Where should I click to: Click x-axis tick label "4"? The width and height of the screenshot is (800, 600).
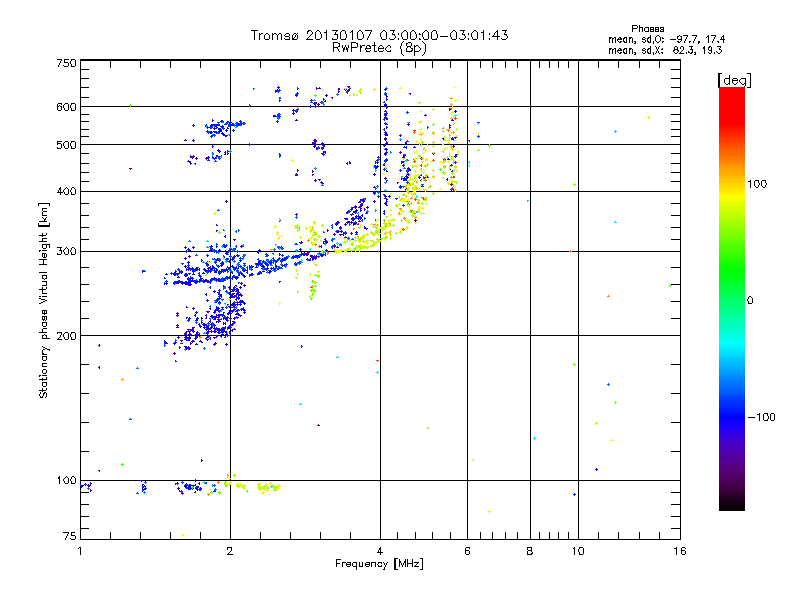tap(380, 551)
